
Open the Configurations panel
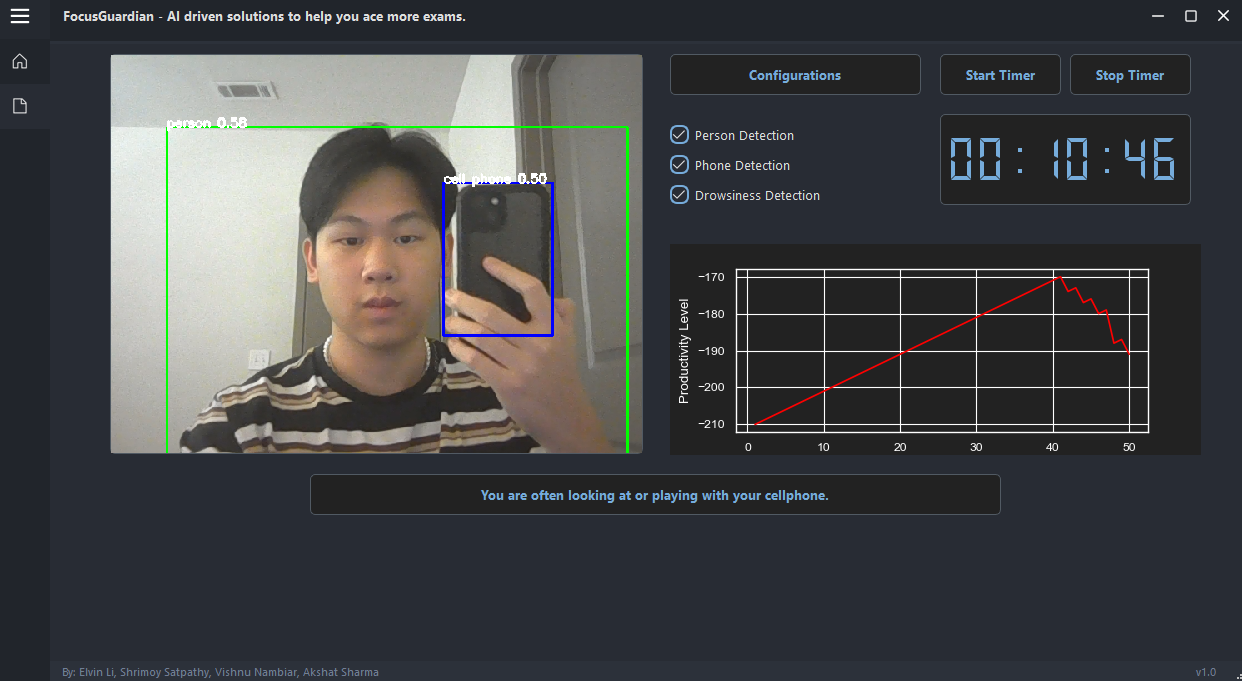click(795, 75)
